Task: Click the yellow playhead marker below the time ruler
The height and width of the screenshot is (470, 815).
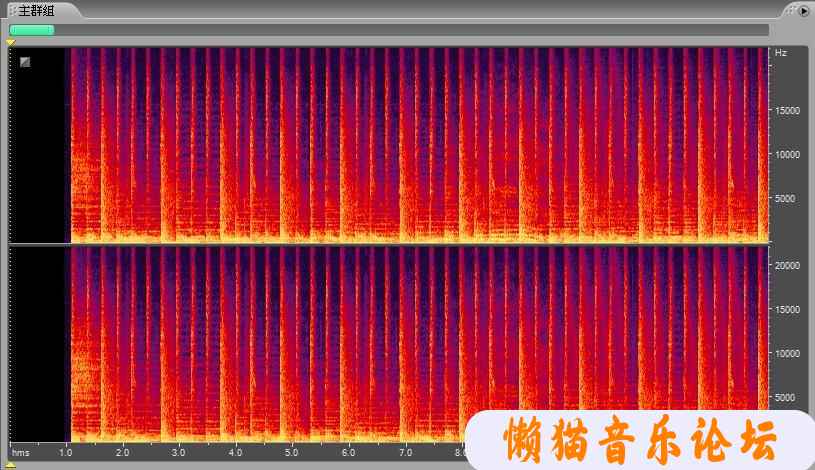Action: (11, 464)
